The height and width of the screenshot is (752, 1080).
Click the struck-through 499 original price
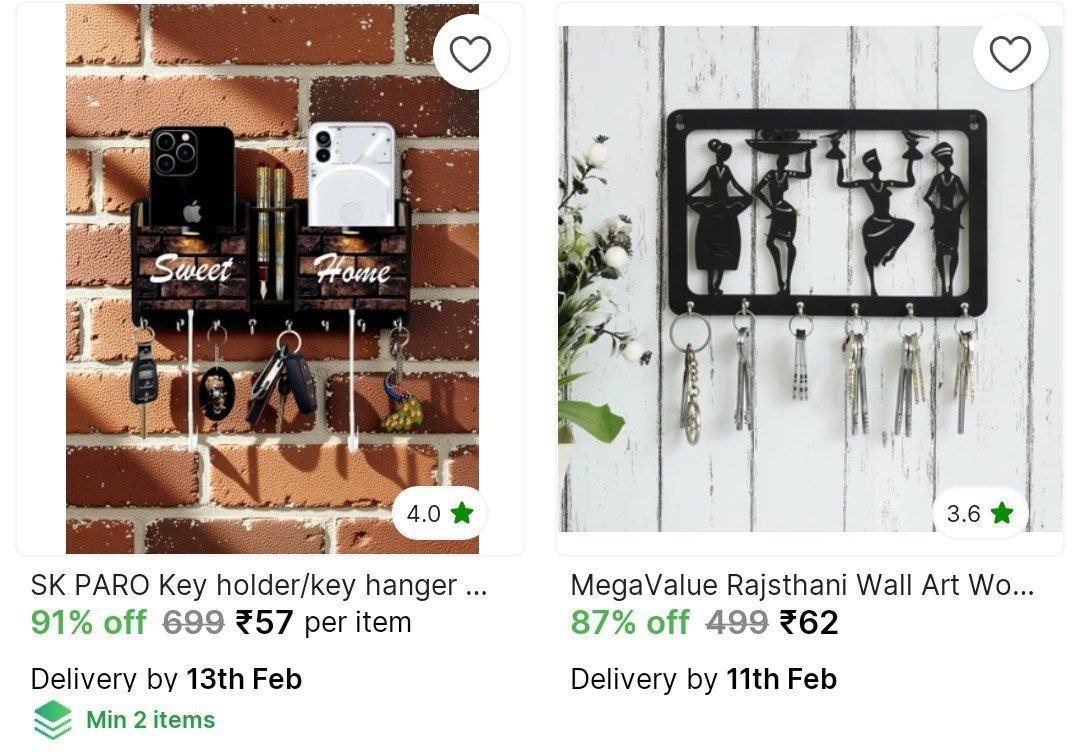click(736, 623)
